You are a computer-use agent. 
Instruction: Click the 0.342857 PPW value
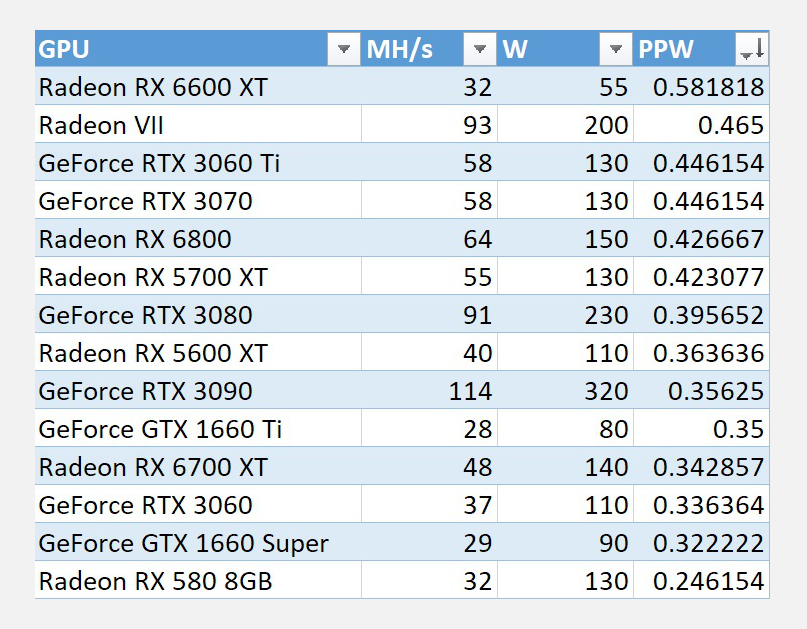[x=708, y=467]
